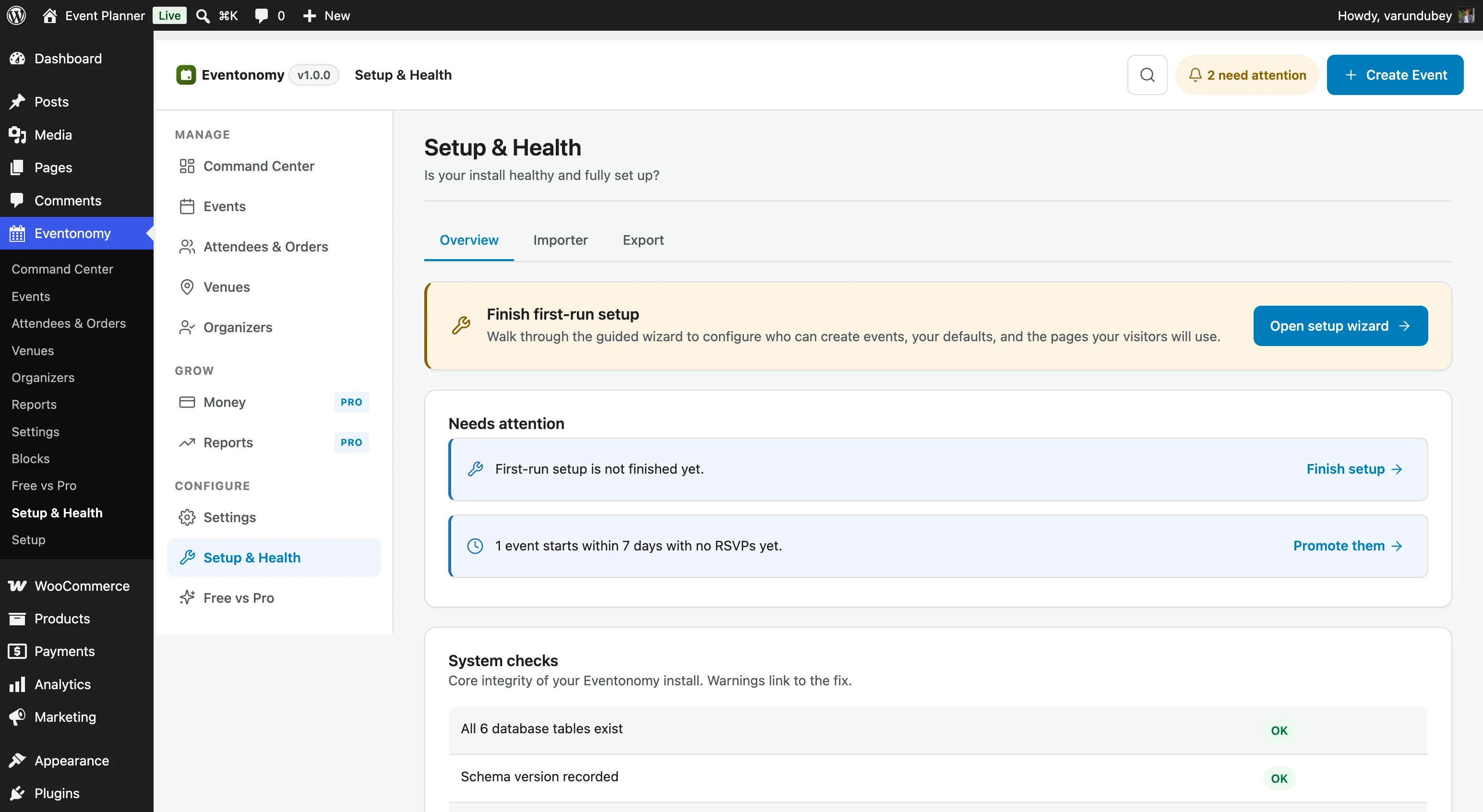Click the bell icon in attention badge
This screenshot has height=812, width=1483.
1195,75
